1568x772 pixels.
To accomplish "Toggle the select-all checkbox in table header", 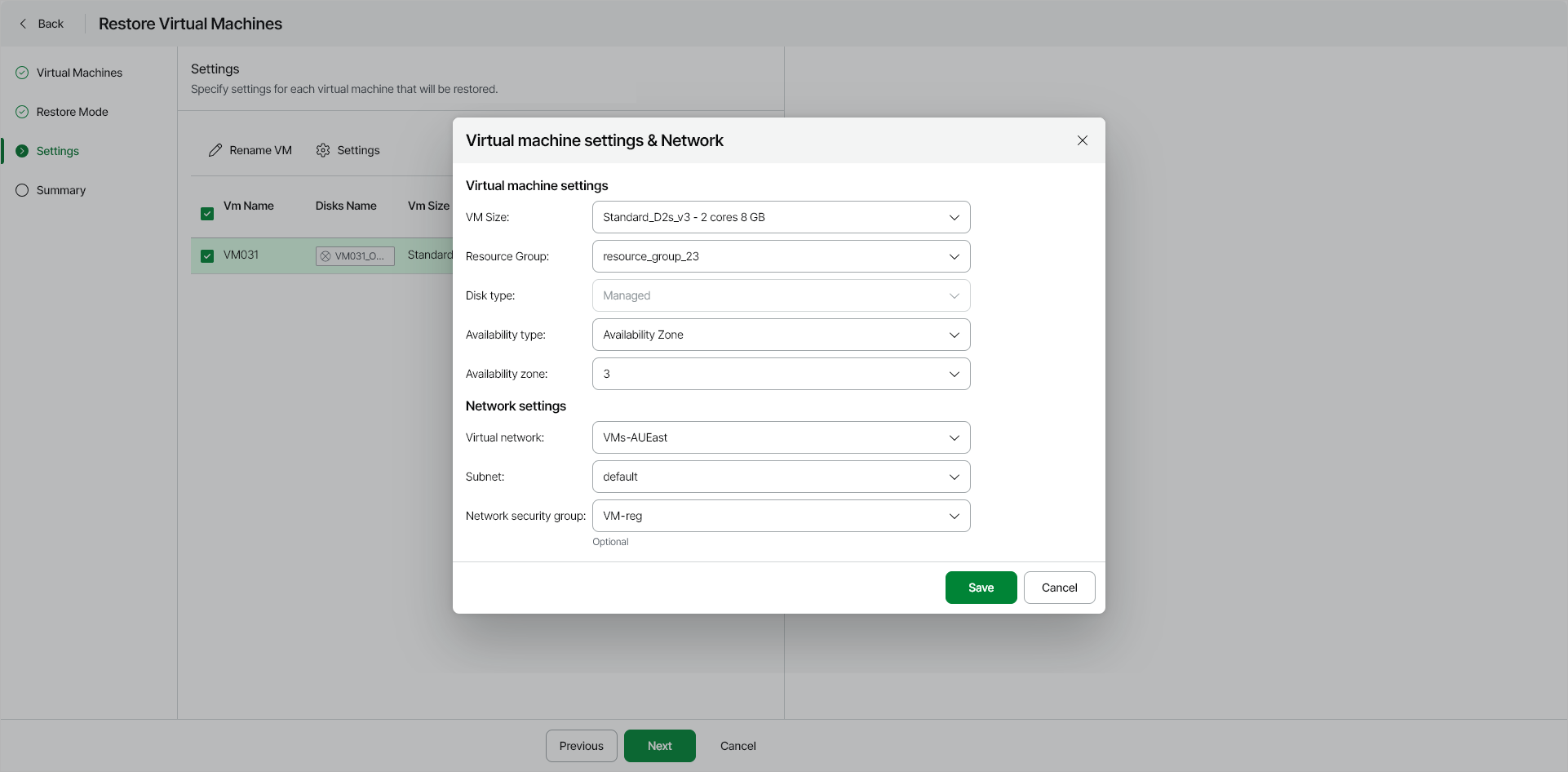I will [207, 213].
